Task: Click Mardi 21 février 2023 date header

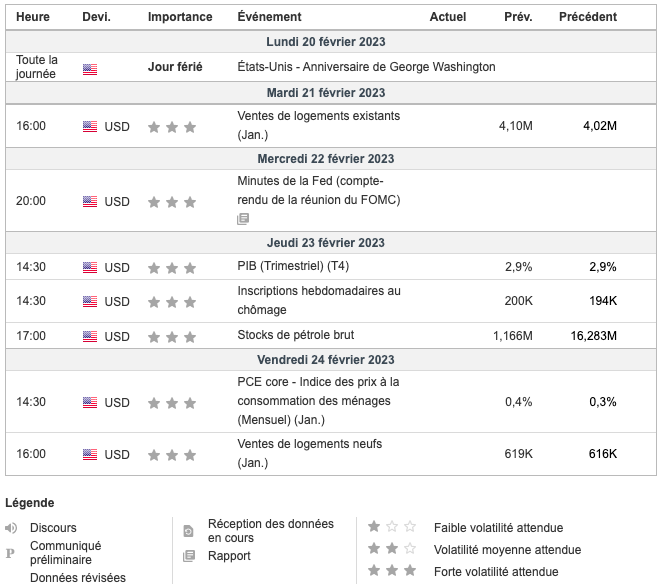Action: (x=326, y=93)
